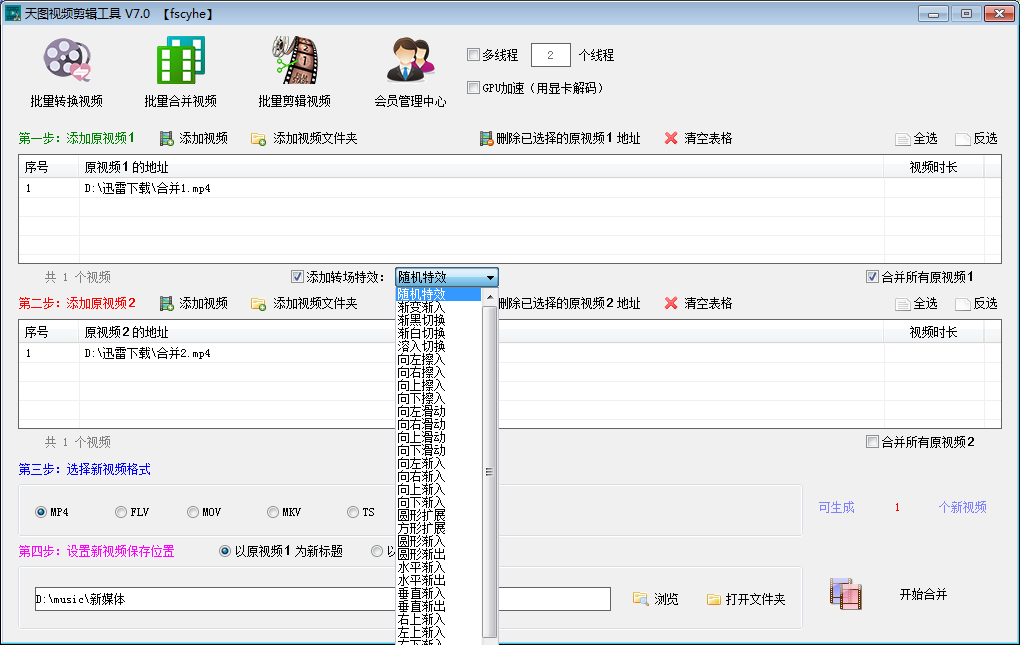Click the 浏览 browse folder icon
1020x645 pixels.
[641, 599]
